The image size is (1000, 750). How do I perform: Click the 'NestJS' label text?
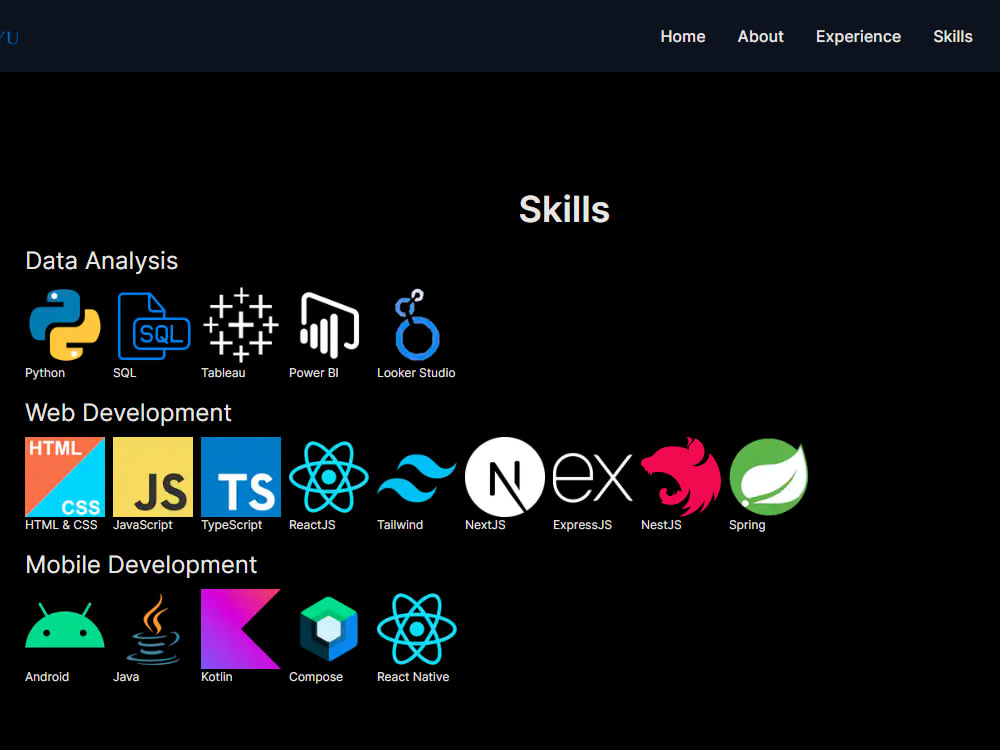point(661,525)
